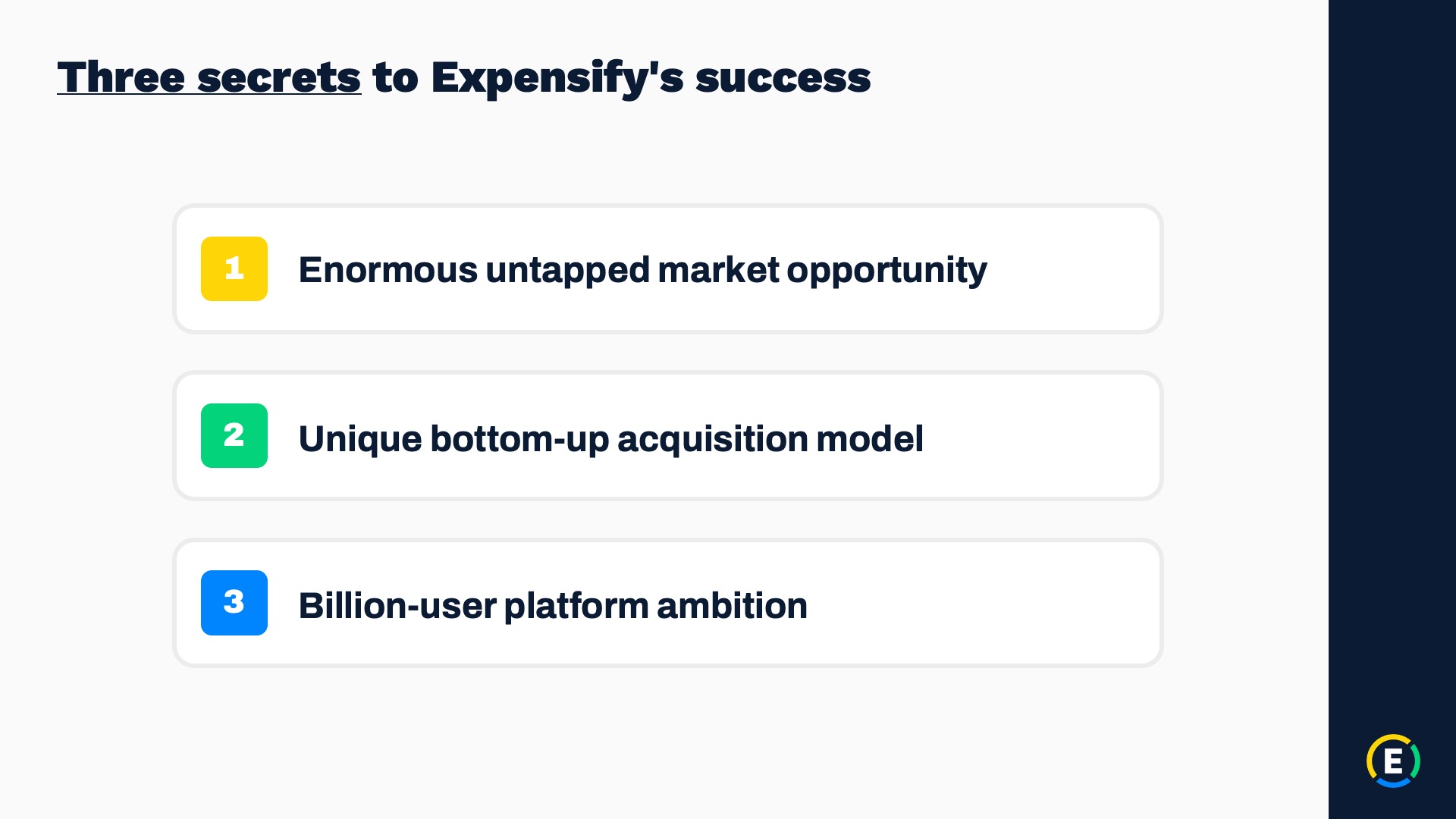Viewport: 1456px width, 819px height.
Task: Click the word "opportunity" in the first card
Action: click(x=886, y=271)
